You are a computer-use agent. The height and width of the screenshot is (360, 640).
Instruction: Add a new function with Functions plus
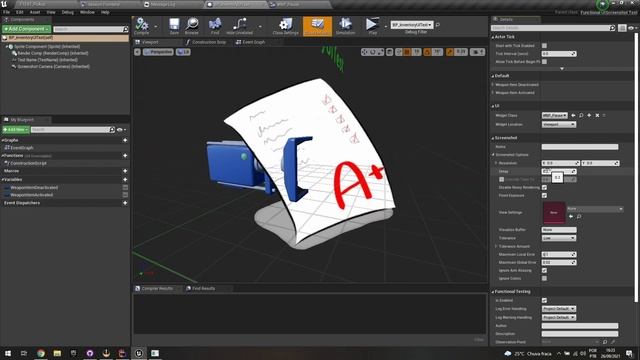tap(125, 156)
